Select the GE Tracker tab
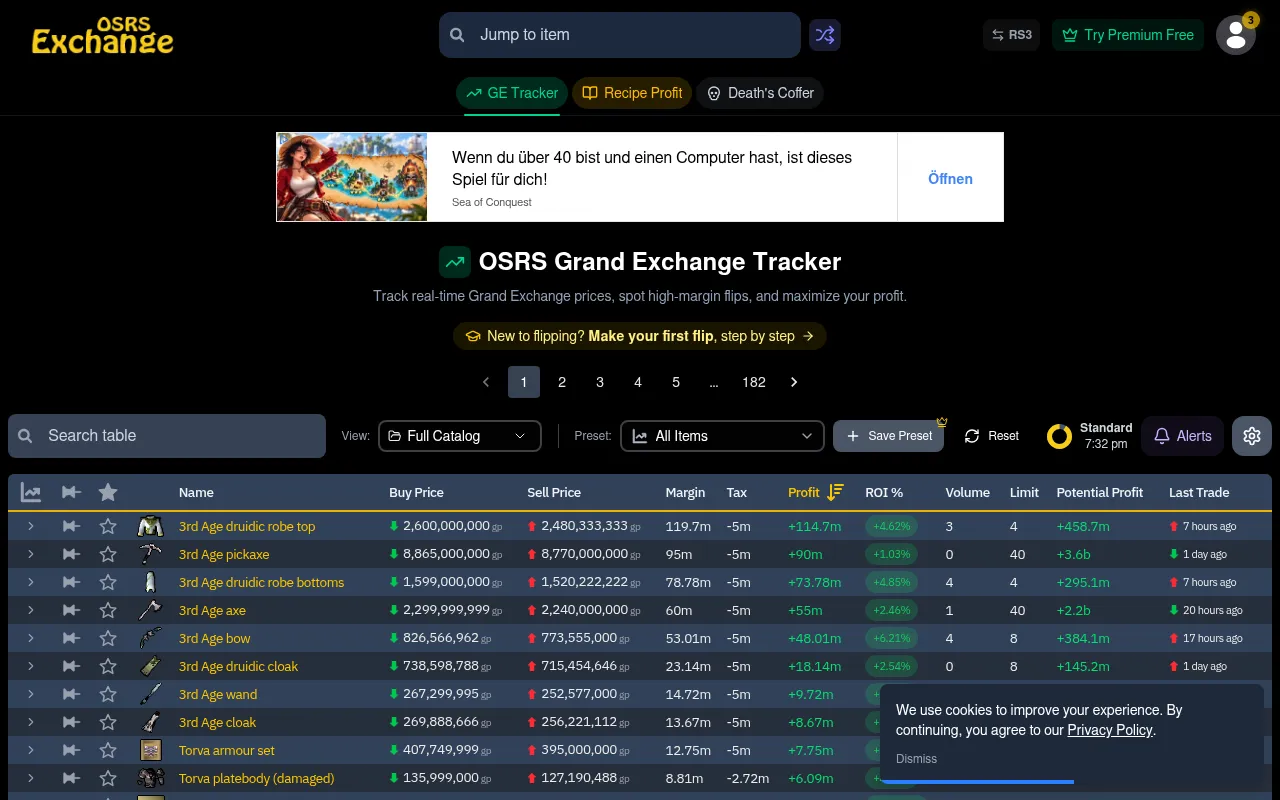This screenshot has width=1280, height=800. [x=512, y=93]
